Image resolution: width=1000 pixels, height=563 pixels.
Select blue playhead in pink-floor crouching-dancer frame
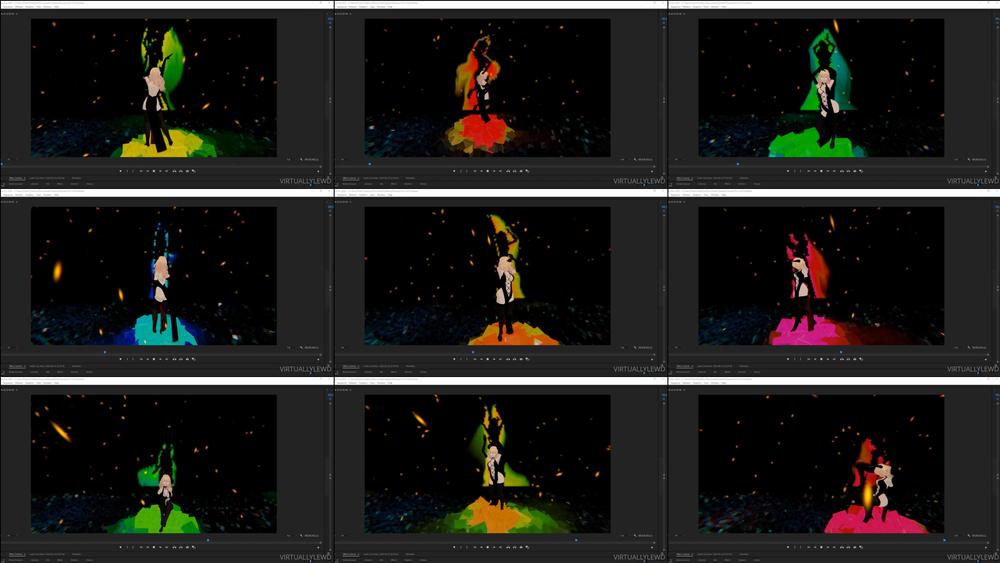(945, 540)
